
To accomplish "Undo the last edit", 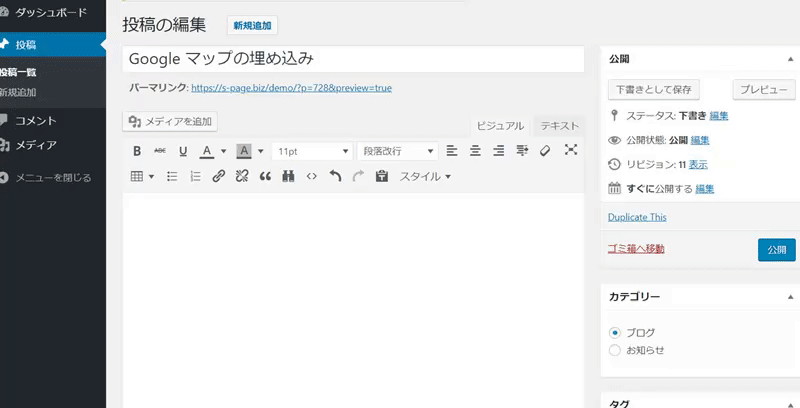I will [335, 176].
